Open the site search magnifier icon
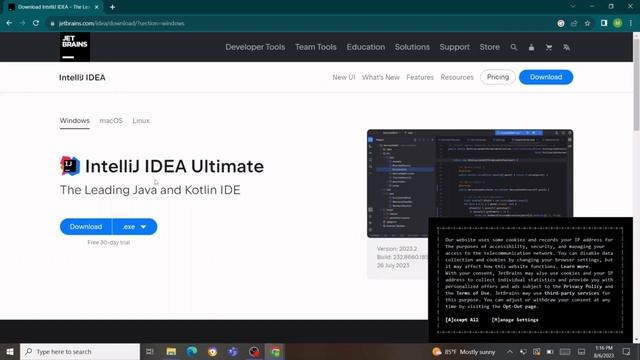 click(x=513, y=47)
